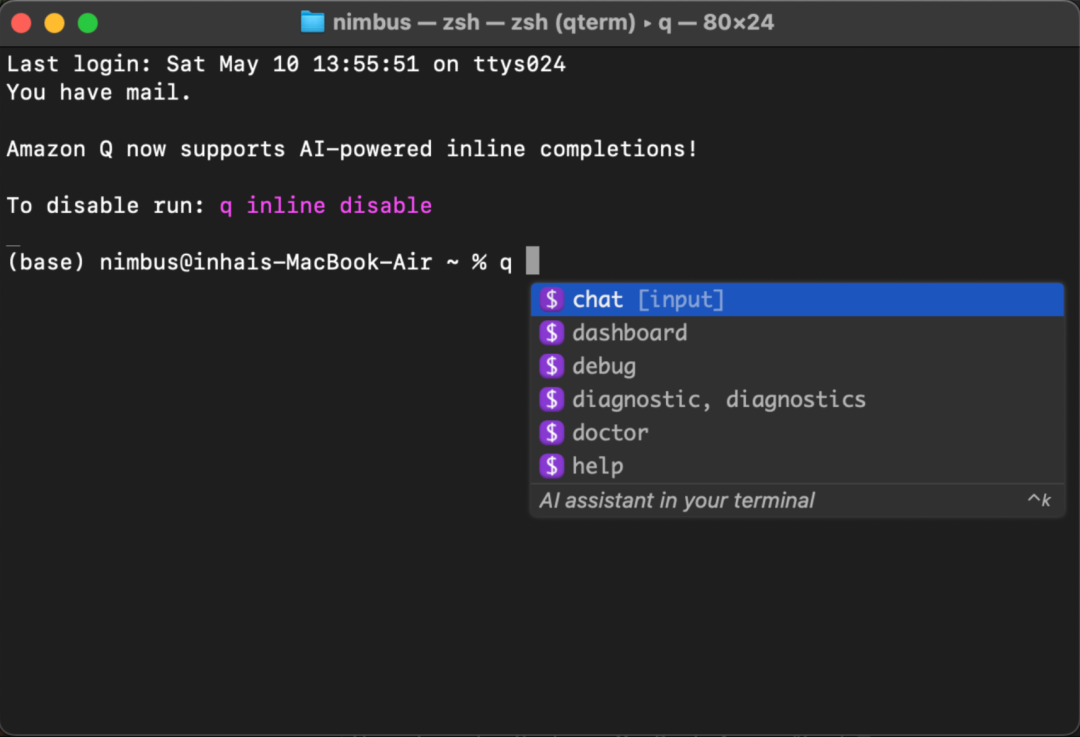Viewport: 1080px width, 737px height.
Task: Click the terminal cursor block after q
Action: point(532,261)
